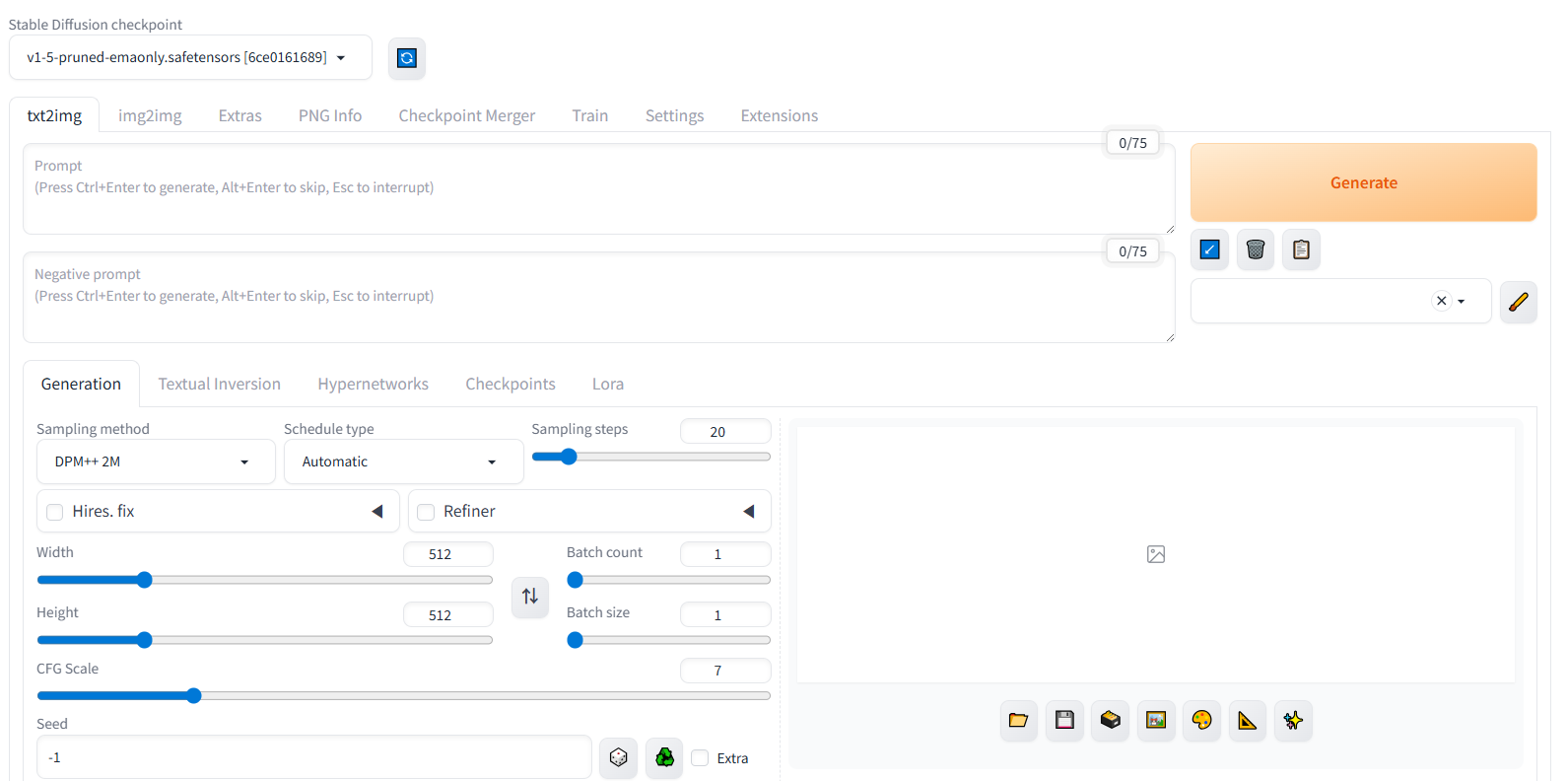Viewport: 1568px width, 781px height.
Task: Click the zip archive box icon
Action: 1111,720
